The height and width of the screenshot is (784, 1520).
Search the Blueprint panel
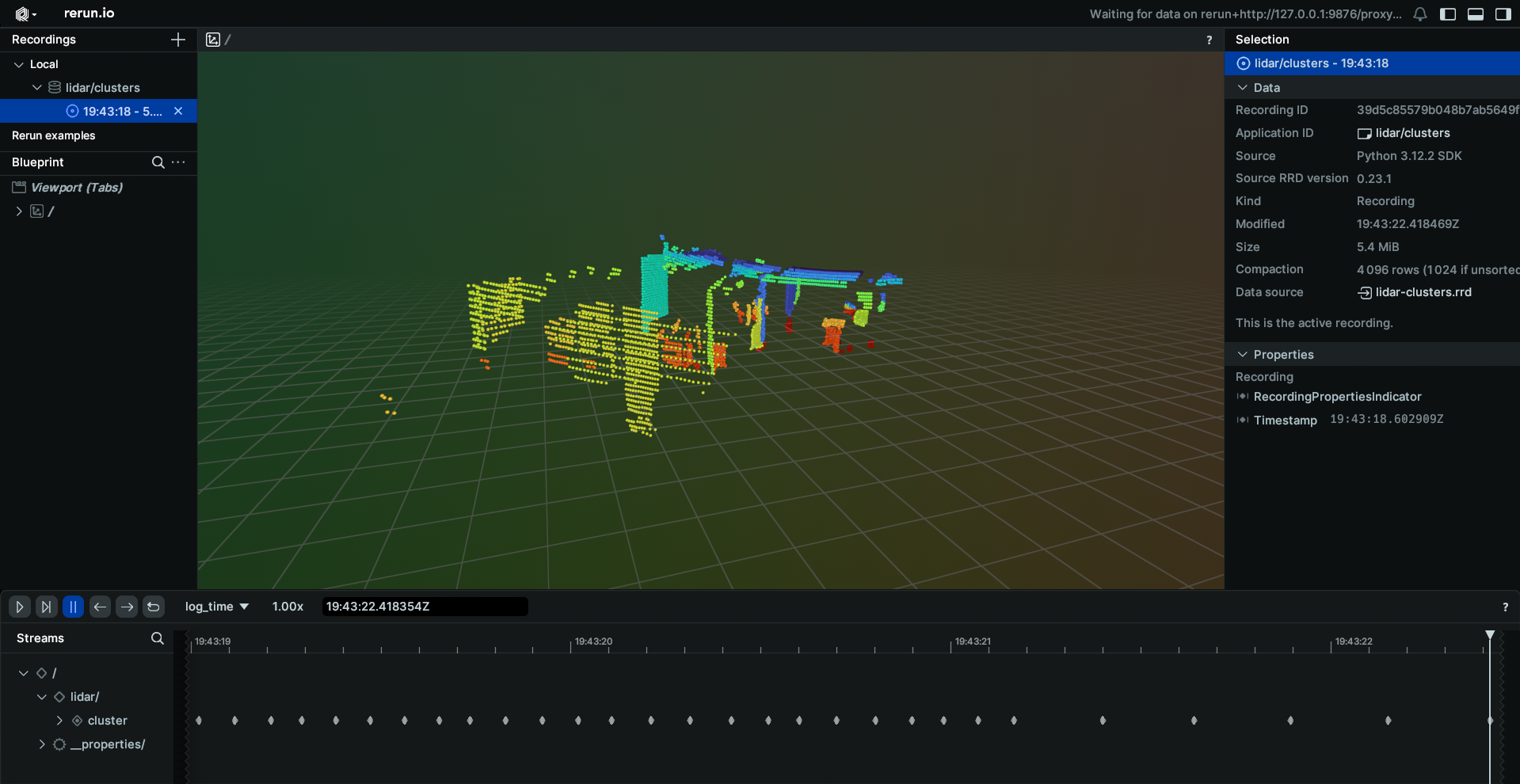coord(158,162)
